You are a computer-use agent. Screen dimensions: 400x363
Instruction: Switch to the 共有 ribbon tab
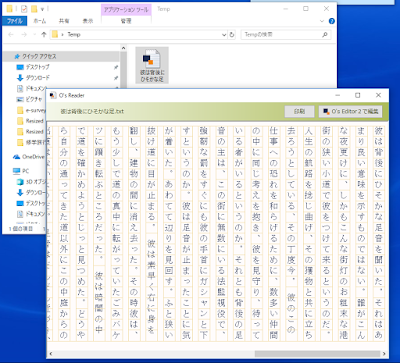[x=64, y=21]
